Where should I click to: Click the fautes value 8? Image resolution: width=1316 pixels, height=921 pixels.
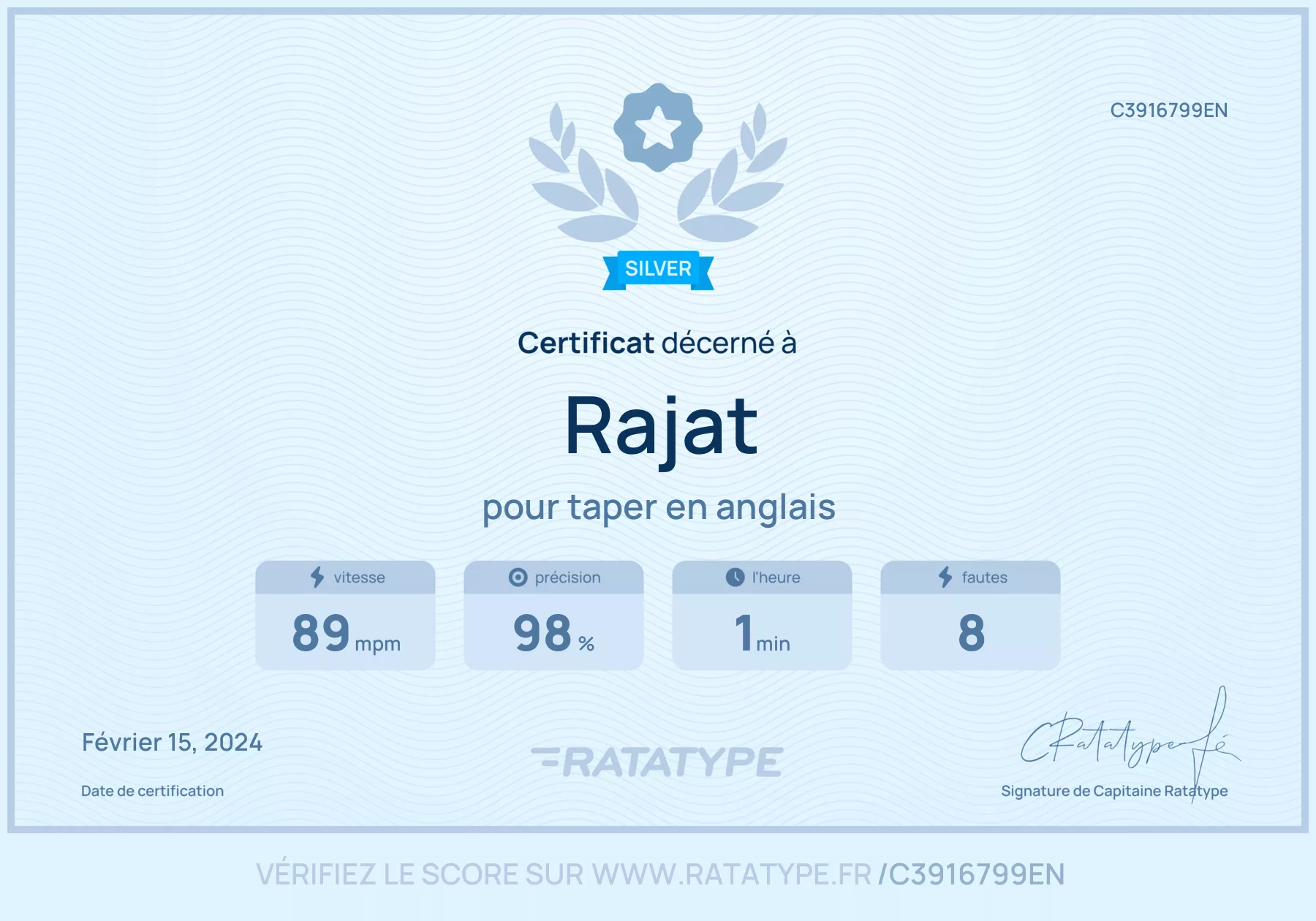click(x=971, y=633)
